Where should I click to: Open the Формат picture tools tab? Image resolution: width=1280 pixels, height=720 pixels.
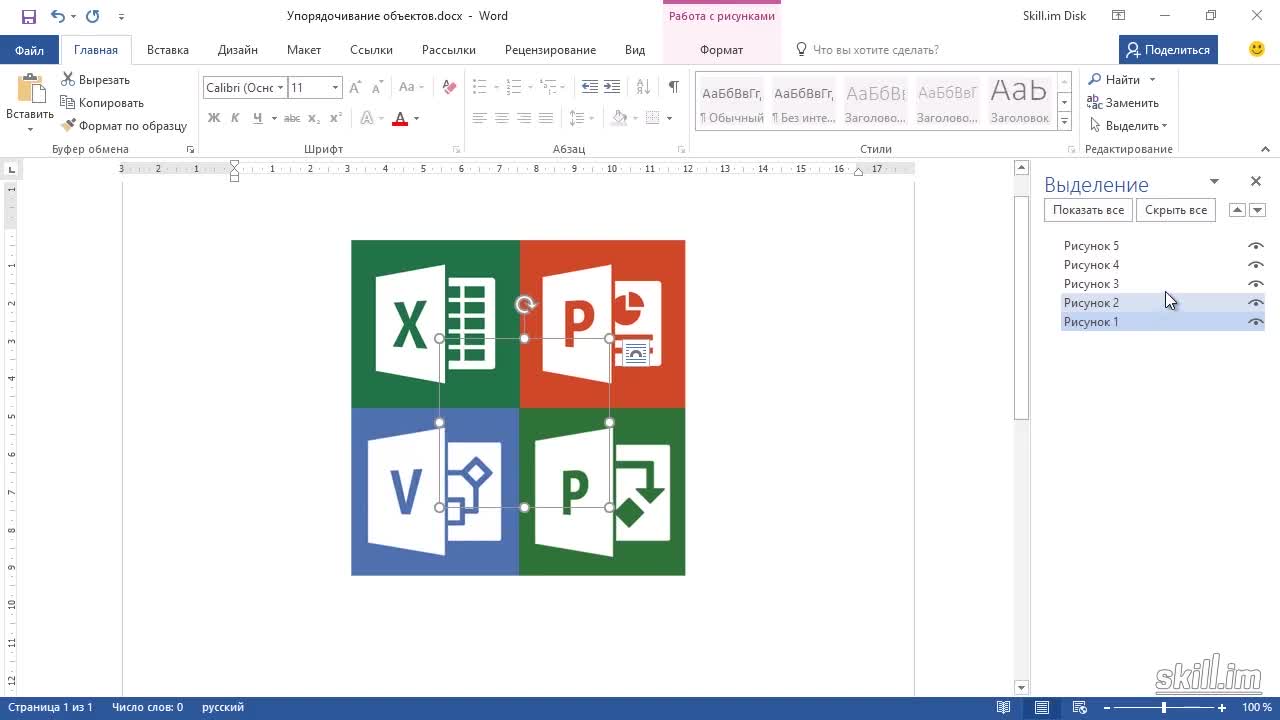pos(721,50)
